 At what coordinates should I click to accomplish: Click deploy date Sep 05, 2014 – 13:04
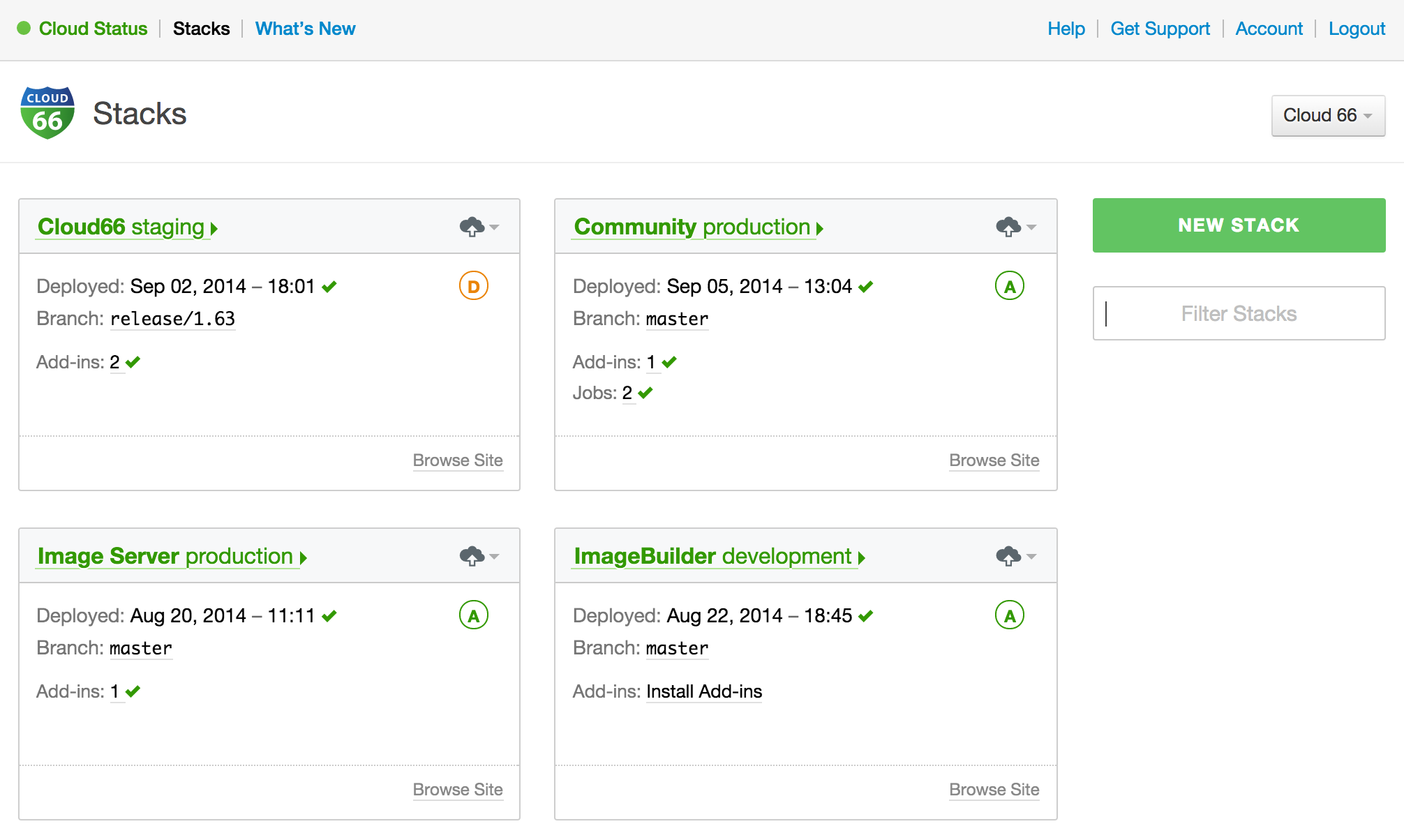click(x=759, y=286)
